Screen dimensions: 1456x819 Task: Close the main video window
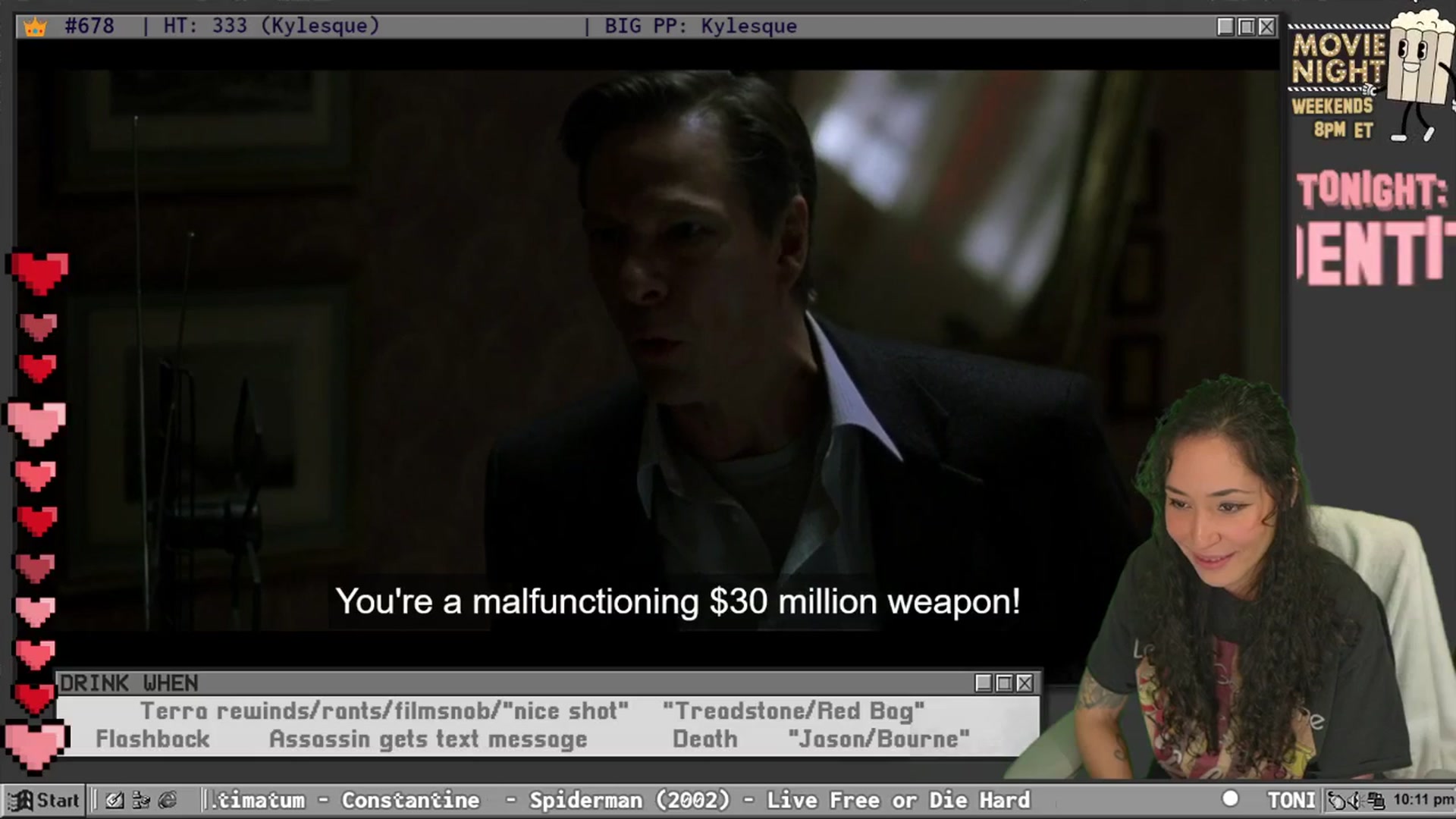[1266, 27]
